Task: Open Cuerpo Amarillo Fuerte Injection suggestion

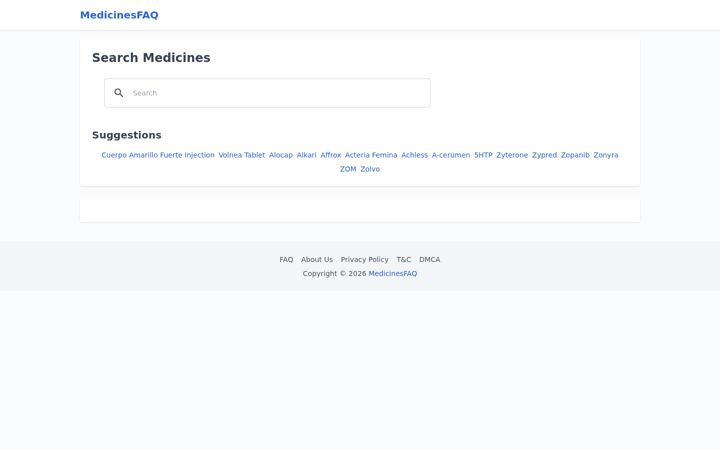Action: (158, 155)
